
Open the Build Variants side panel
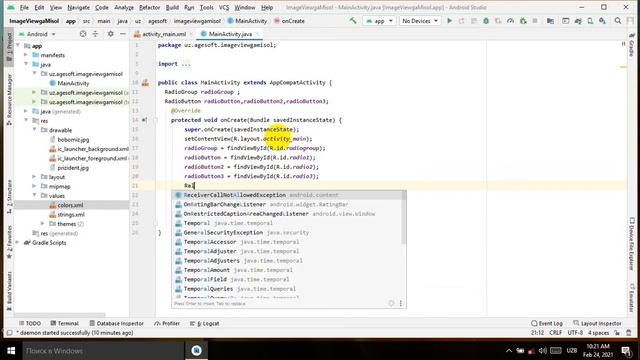click(9, 291)
